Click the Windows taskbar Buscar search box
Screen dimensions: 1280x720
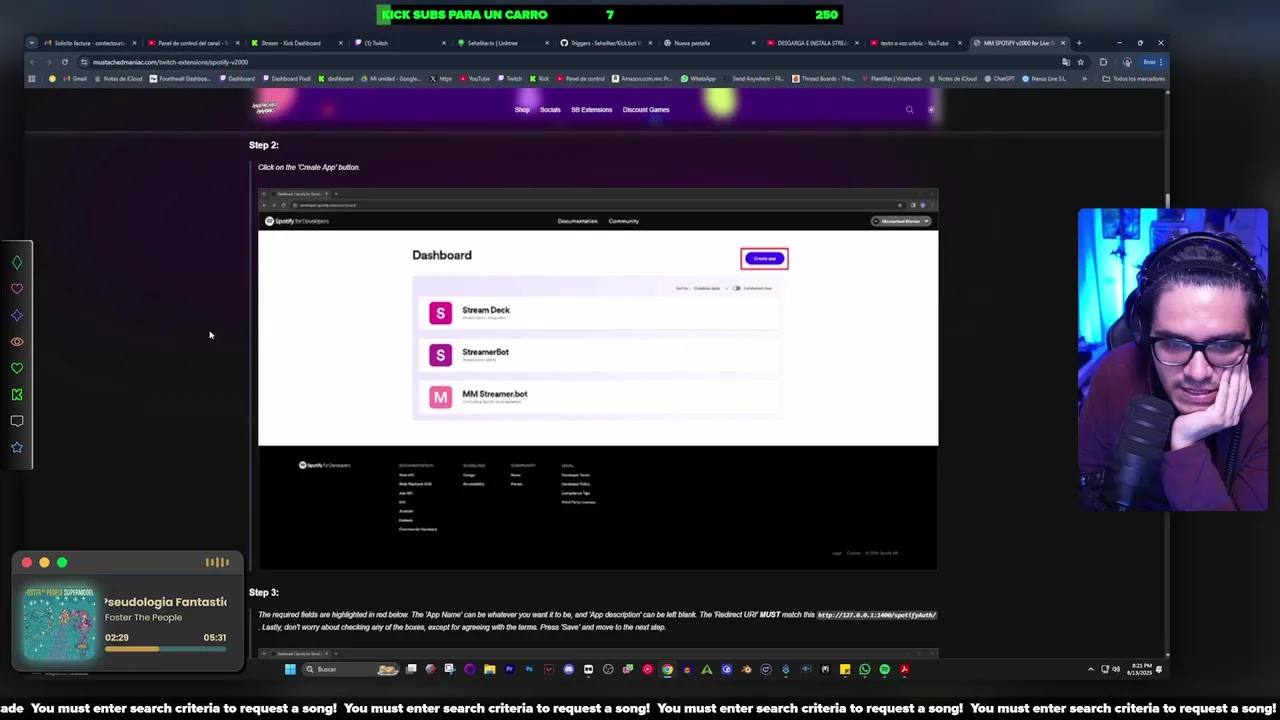(x=350, y=669)
